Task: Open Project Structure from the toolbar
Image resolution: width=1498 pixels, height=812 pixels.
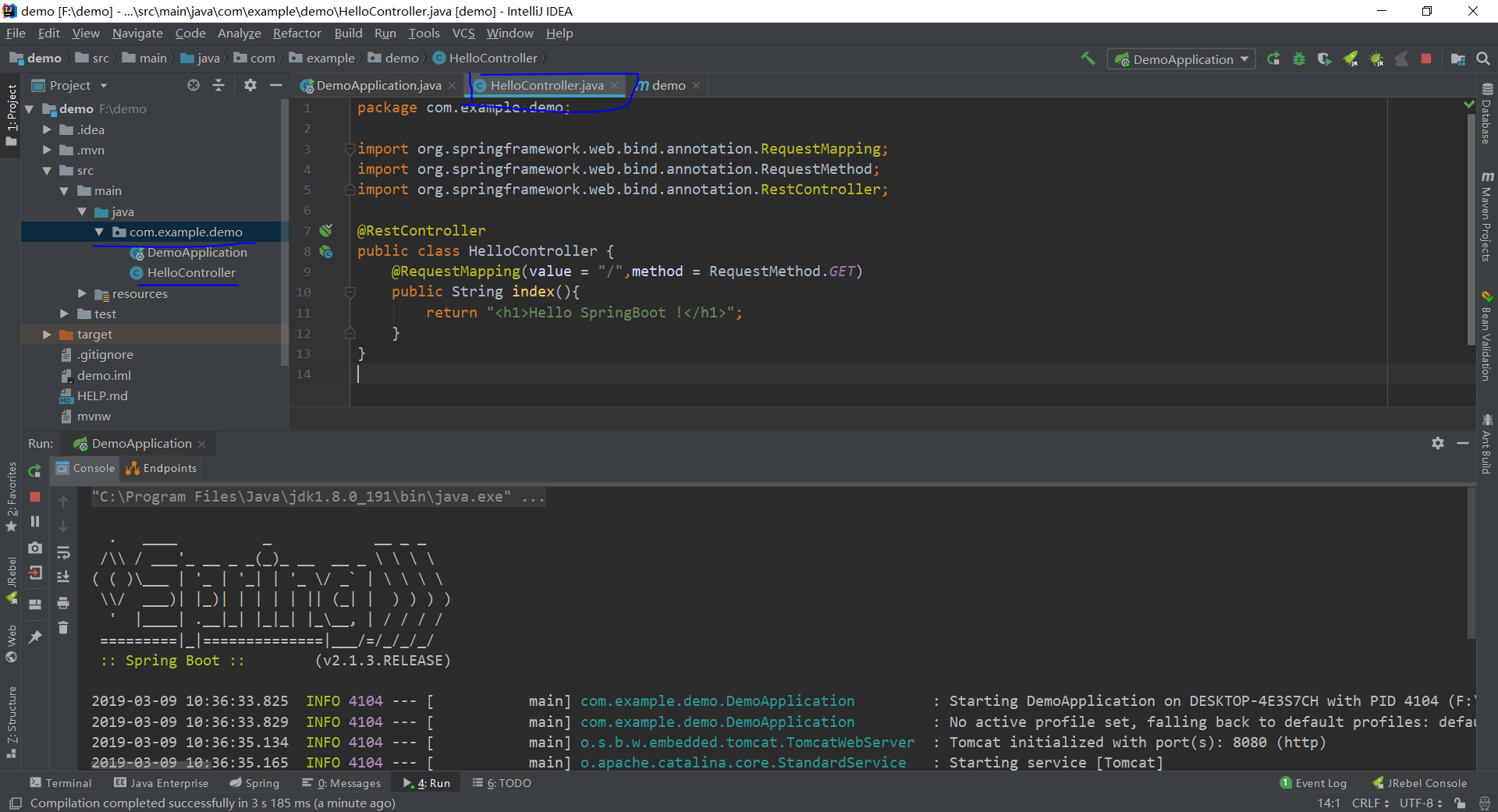Action: 1460,59
